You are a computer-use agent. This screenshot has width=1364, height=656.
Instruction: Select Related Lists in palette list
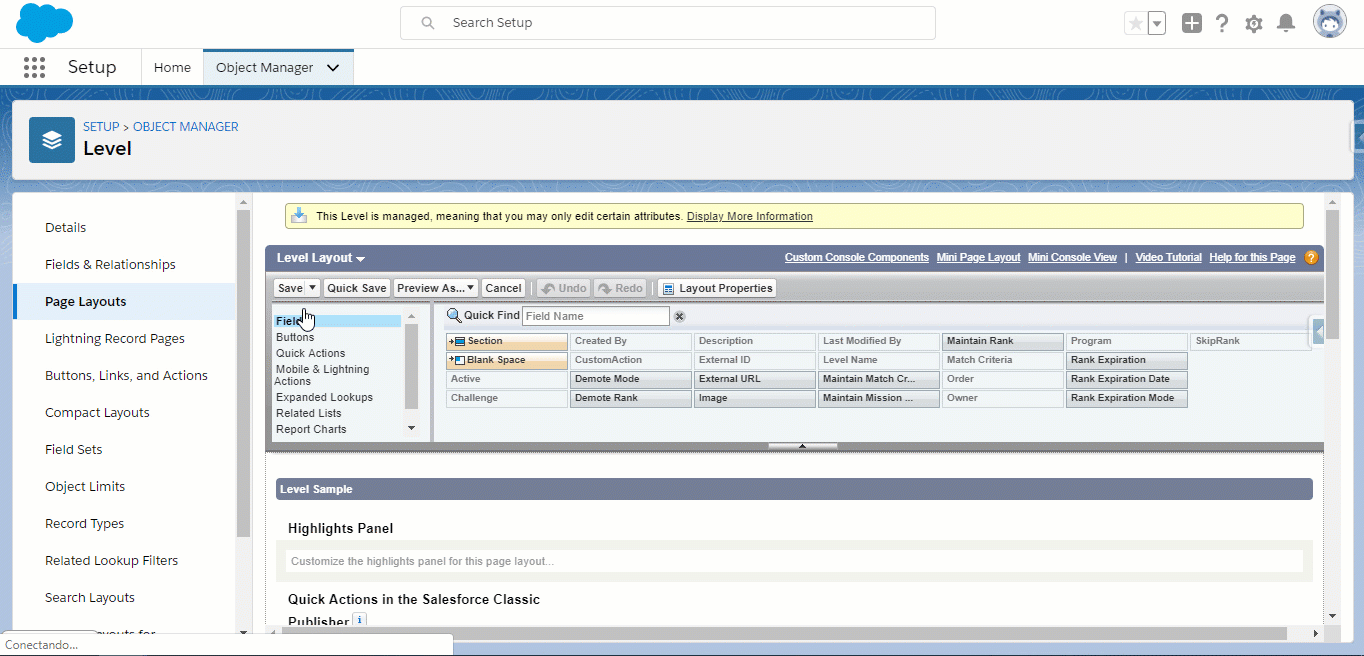tap(309, 413)
